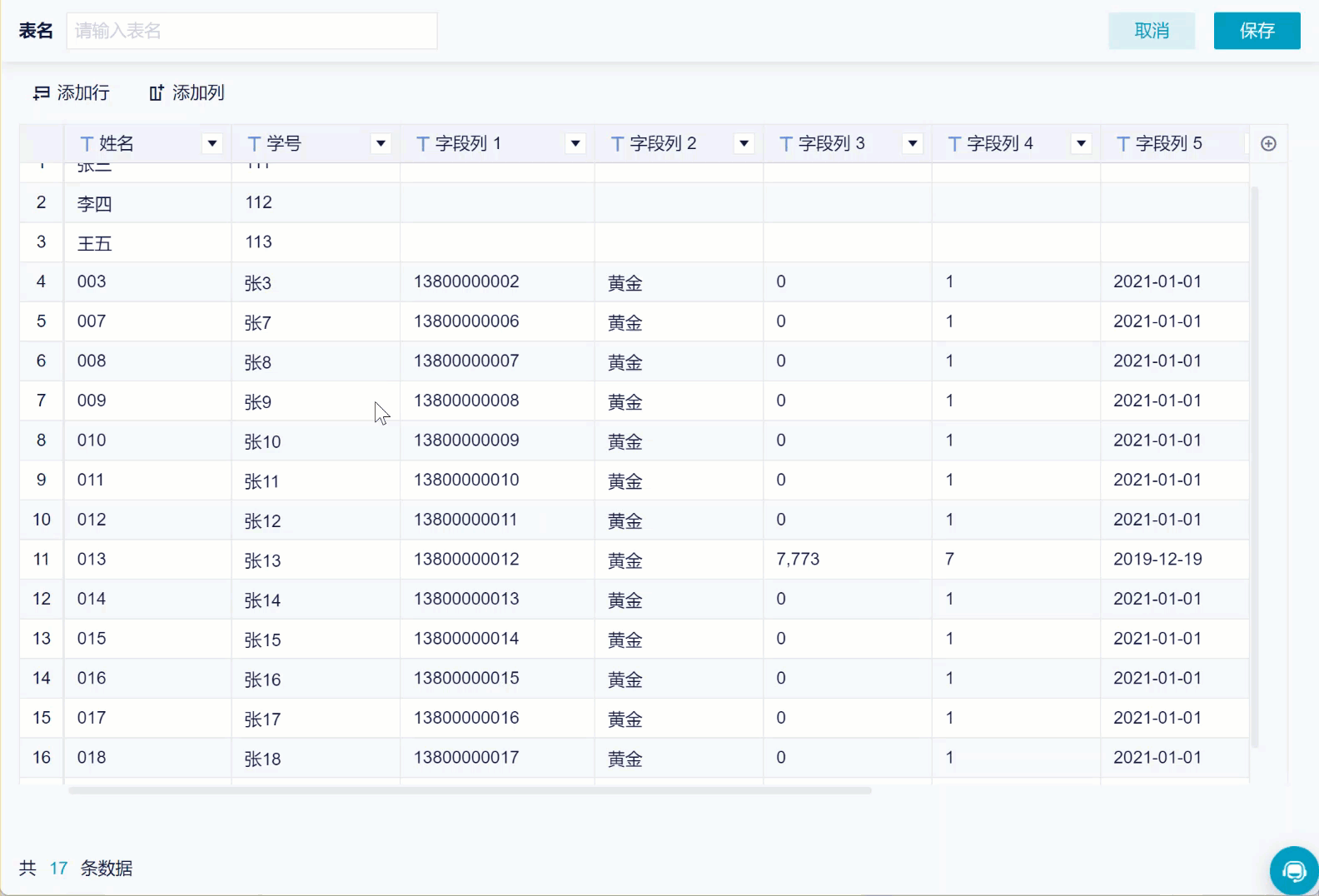Click the 表名 input field
Viewport: 1319px width, 896px height.
(251, 31)
